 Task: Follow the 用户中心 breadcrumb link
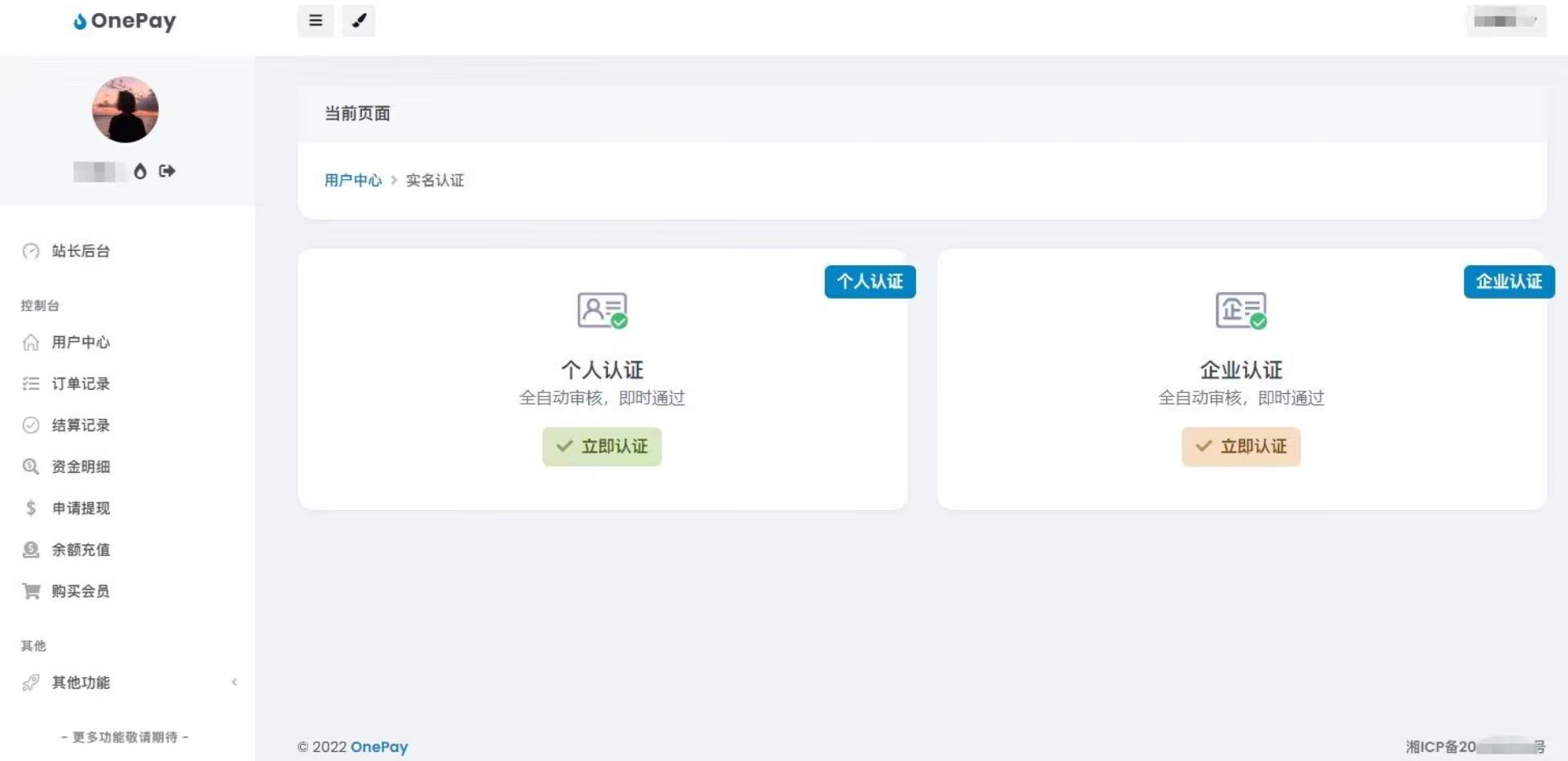[352, 180]
